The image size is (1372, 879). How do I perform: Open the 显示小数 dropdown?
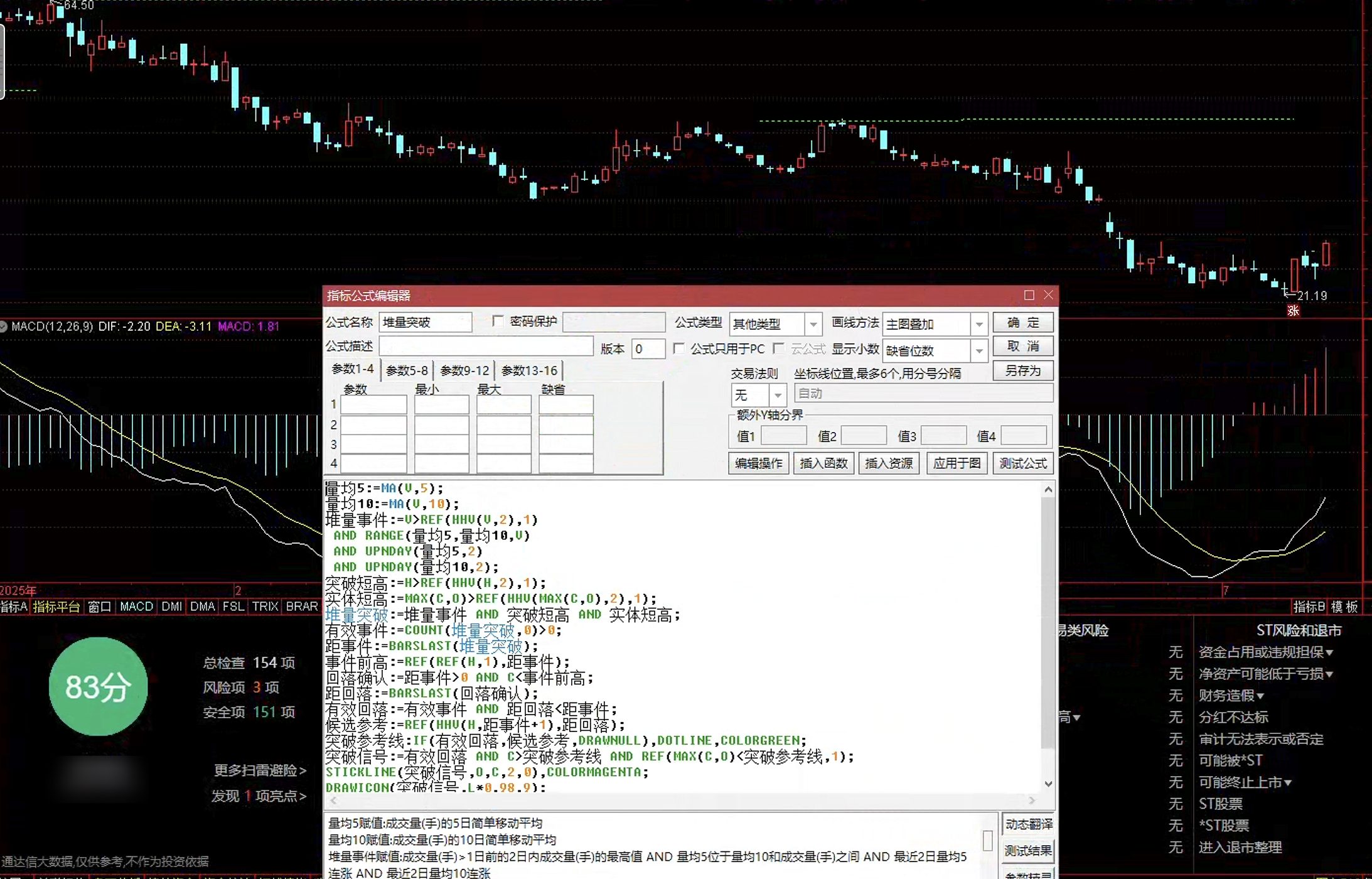(x=978, y=351)
